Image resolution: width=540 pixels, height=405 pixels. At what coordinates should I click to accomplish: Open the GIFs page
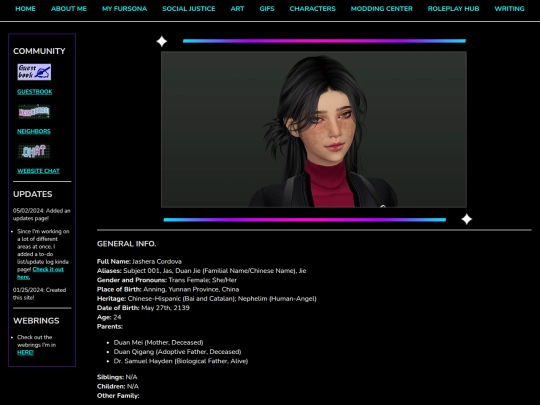pos(267,9)
